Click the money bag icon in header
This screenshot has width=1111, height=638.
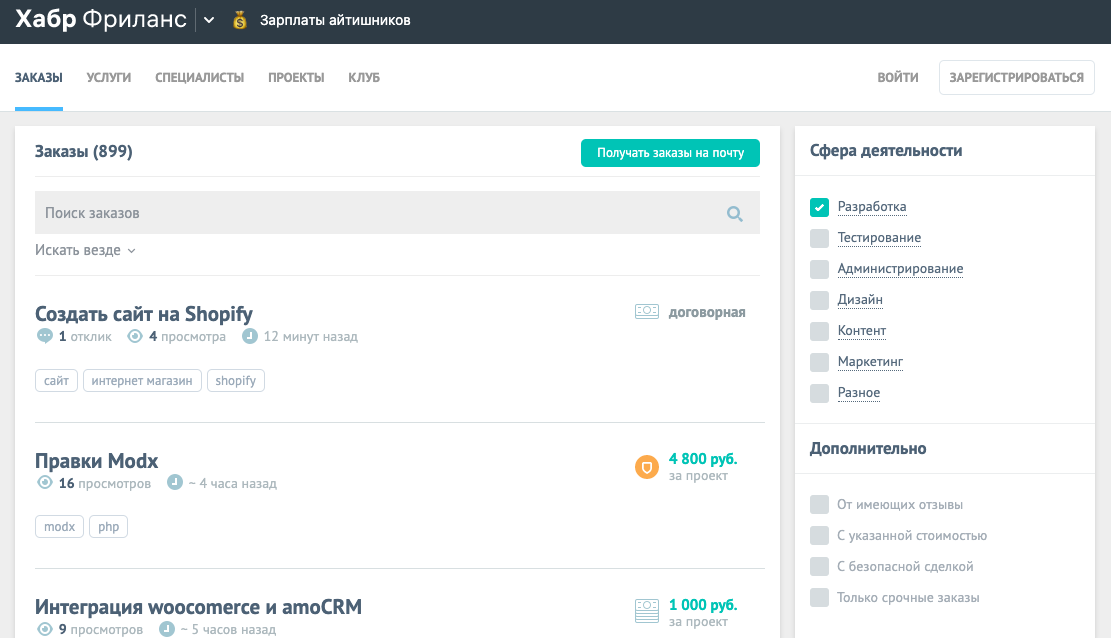[239, 20]
